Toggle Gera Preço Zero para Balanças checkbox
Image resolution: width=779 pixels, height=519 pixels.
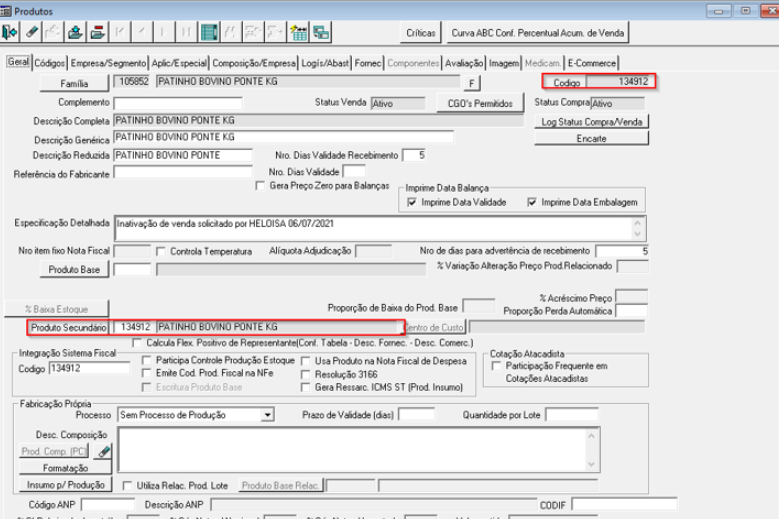(x=260, y=186)
